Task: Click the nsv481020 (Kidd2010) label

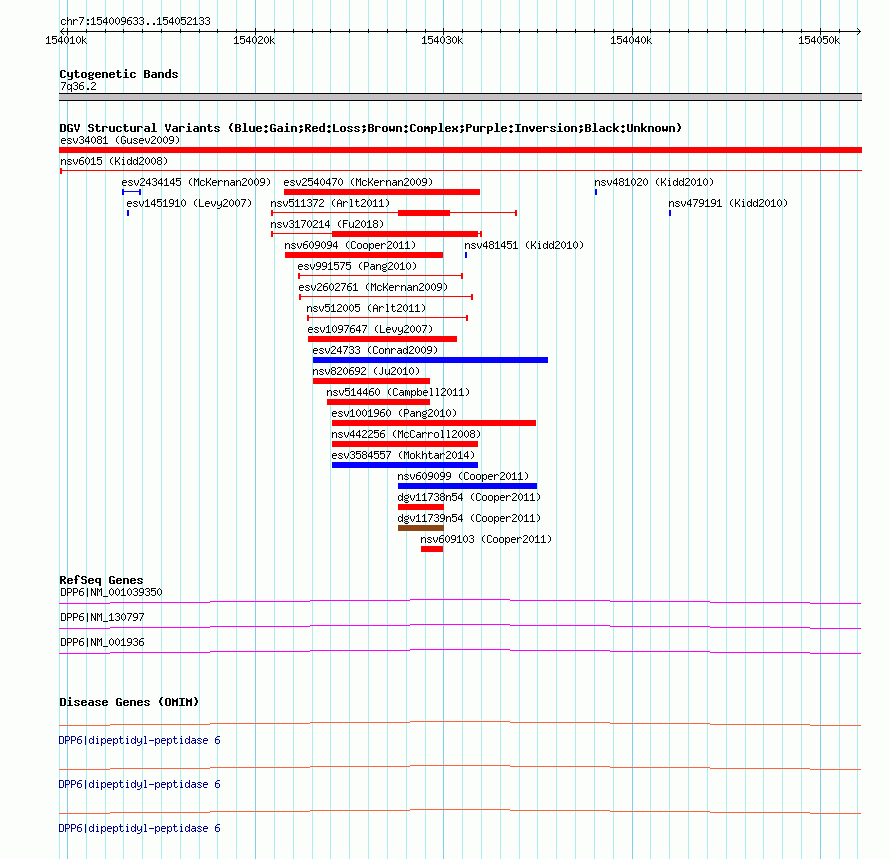Action: click(654, 182)
